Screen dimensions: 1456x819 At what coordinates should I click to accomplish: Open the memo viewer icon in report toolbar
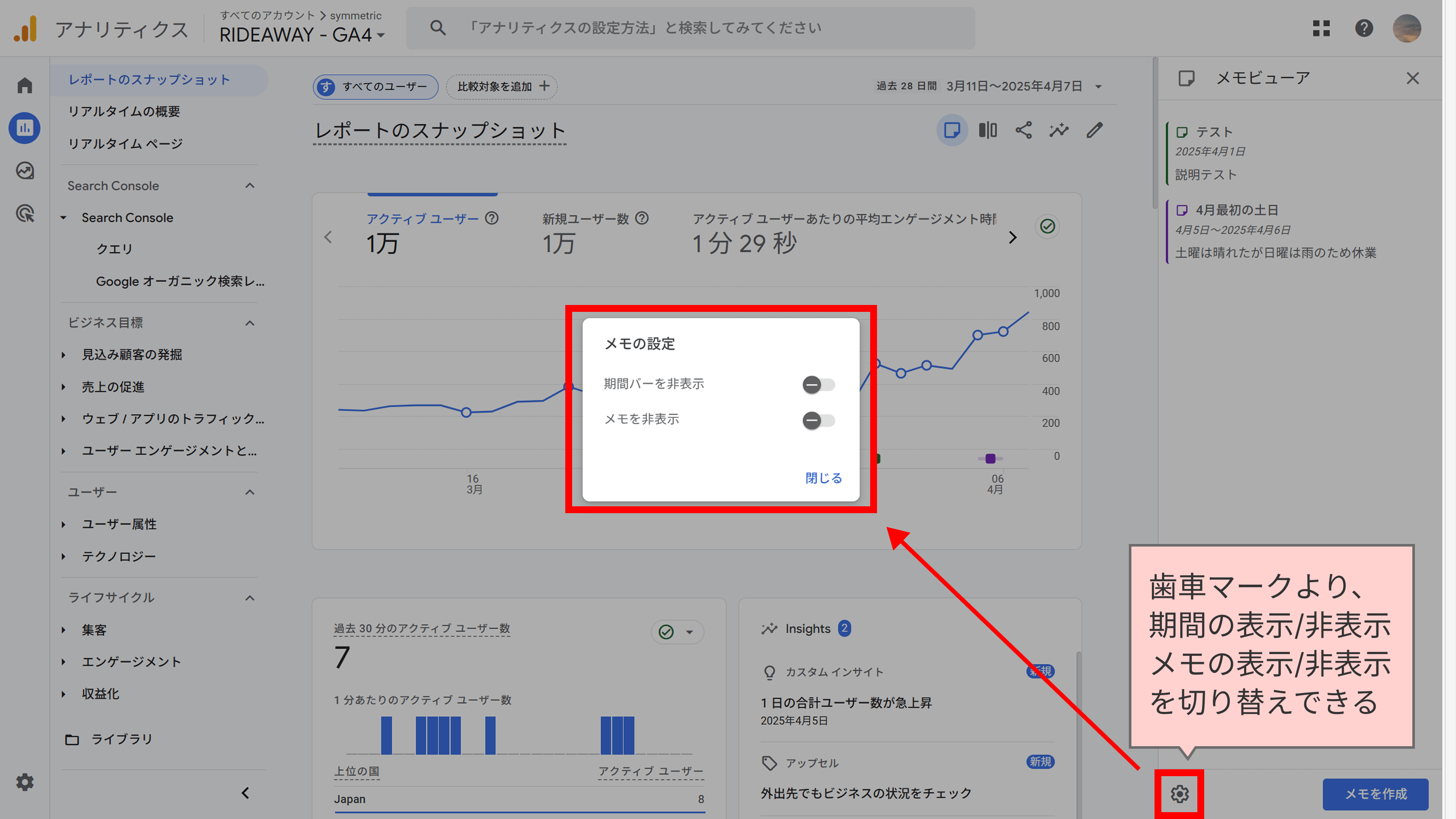pyautogui.click(x=952, y=131)
